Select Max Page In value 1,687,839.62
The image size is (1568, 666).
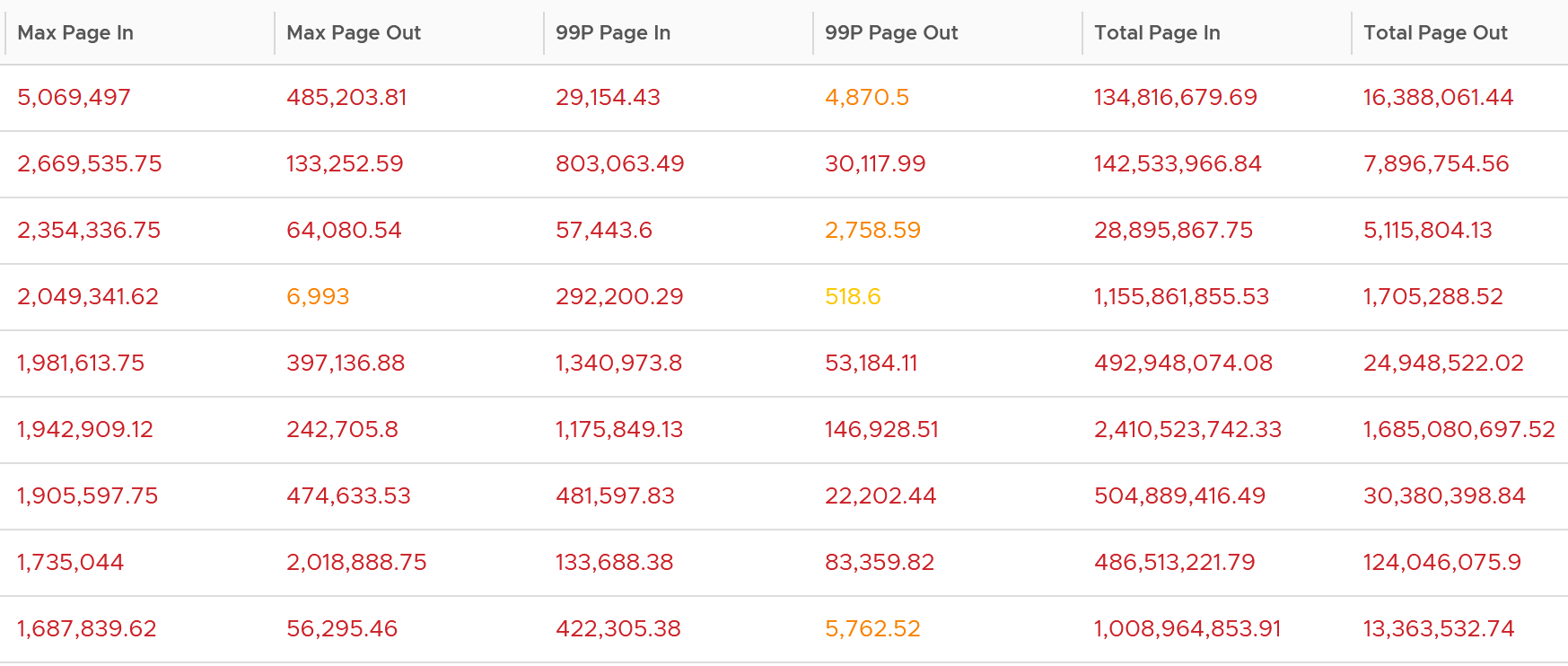point(86,629)
